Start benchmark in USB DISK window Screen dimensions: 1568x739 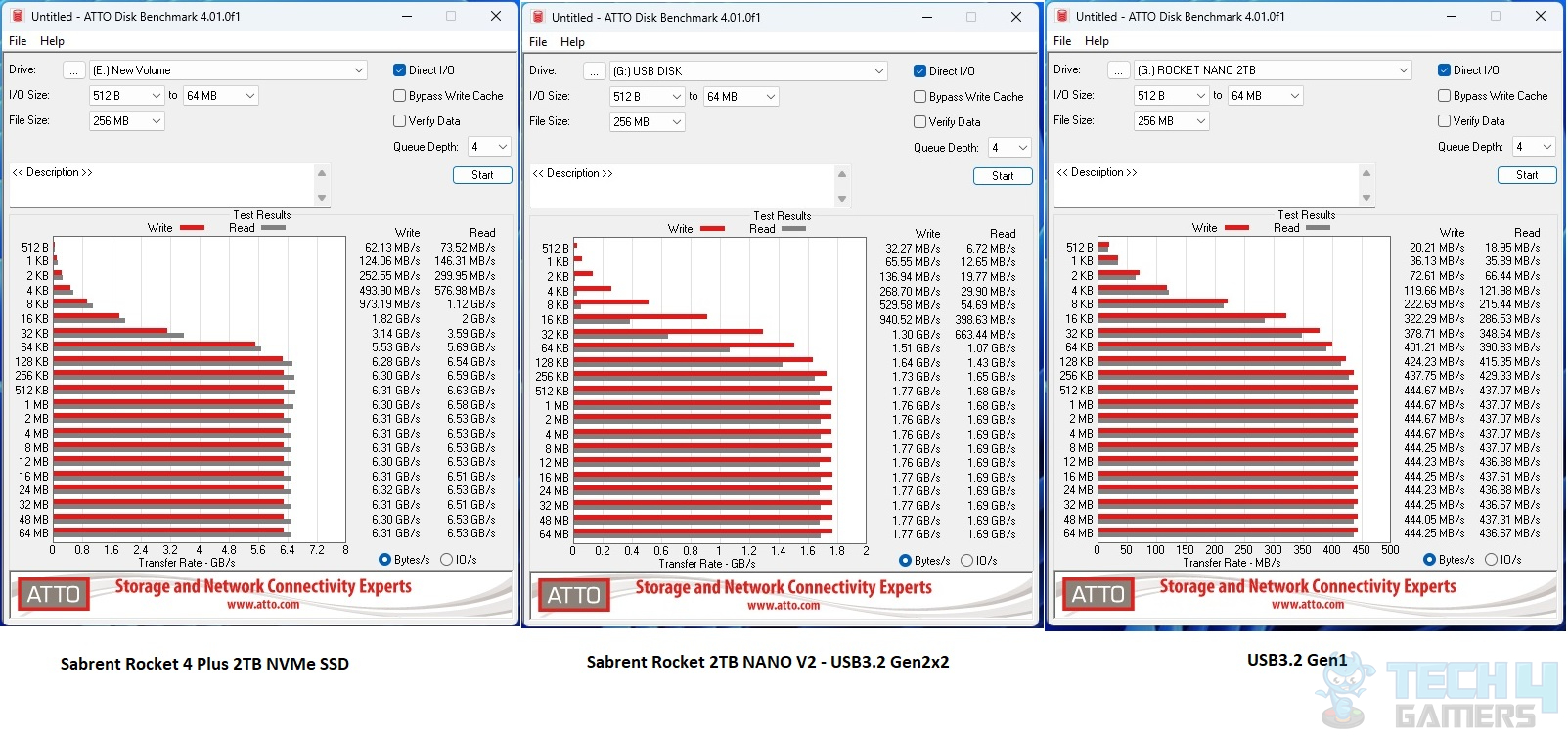point(1003,176)
